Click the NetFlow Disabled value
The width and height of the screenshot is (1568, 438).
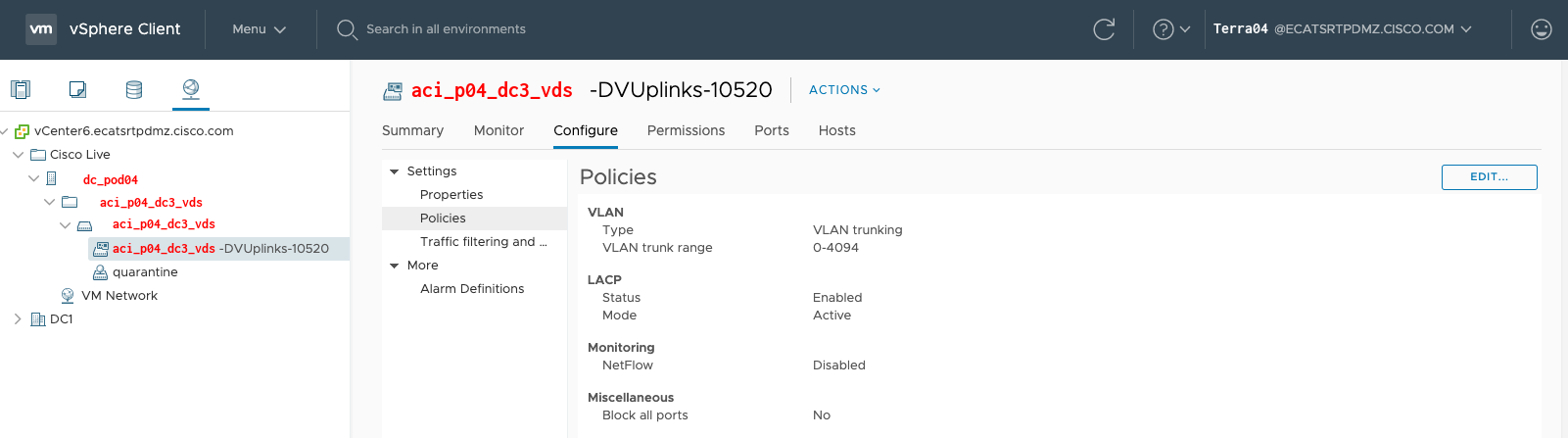click(839, 365)
